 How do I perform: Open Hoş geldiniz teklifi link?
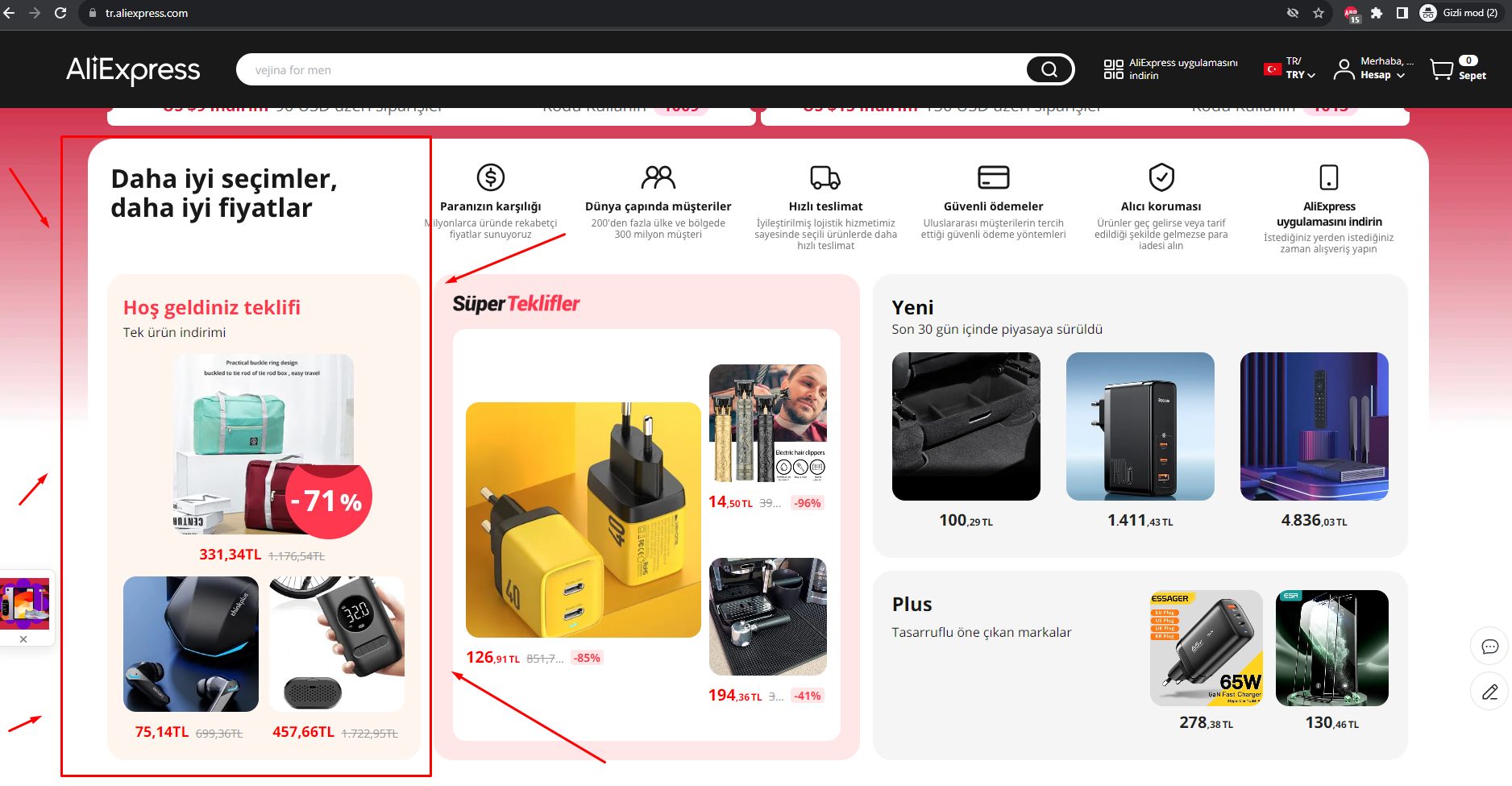click(x=212, y=307)
